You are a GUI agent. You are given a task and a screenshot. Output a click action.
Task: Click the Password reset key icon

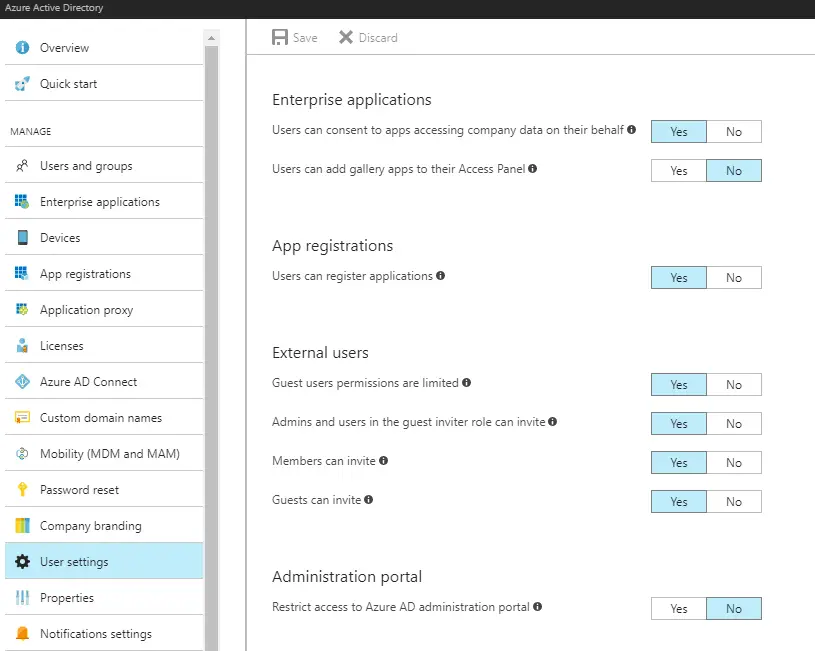pyautogui.click(x=22, y=489)
